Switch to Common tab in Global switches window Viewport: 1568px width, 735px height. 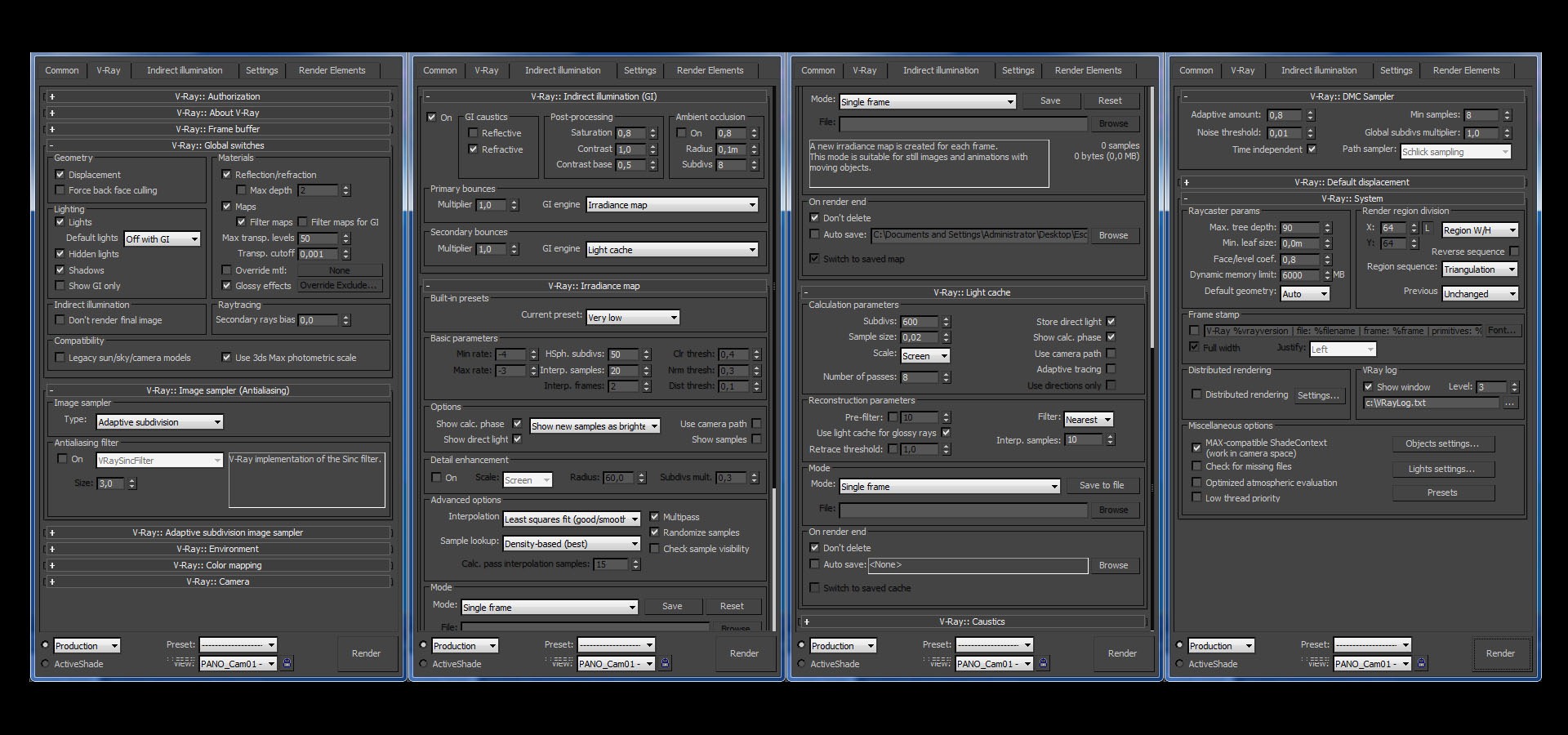point(62,70)
